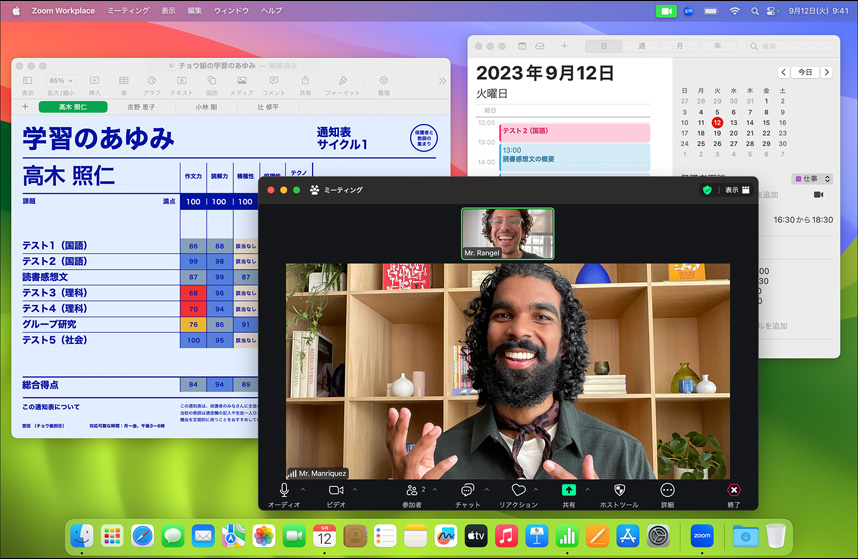Viewport: 858px width, 559px height.
Task: Open the Numbers format paintbrush panel
Action: [343, 80]
